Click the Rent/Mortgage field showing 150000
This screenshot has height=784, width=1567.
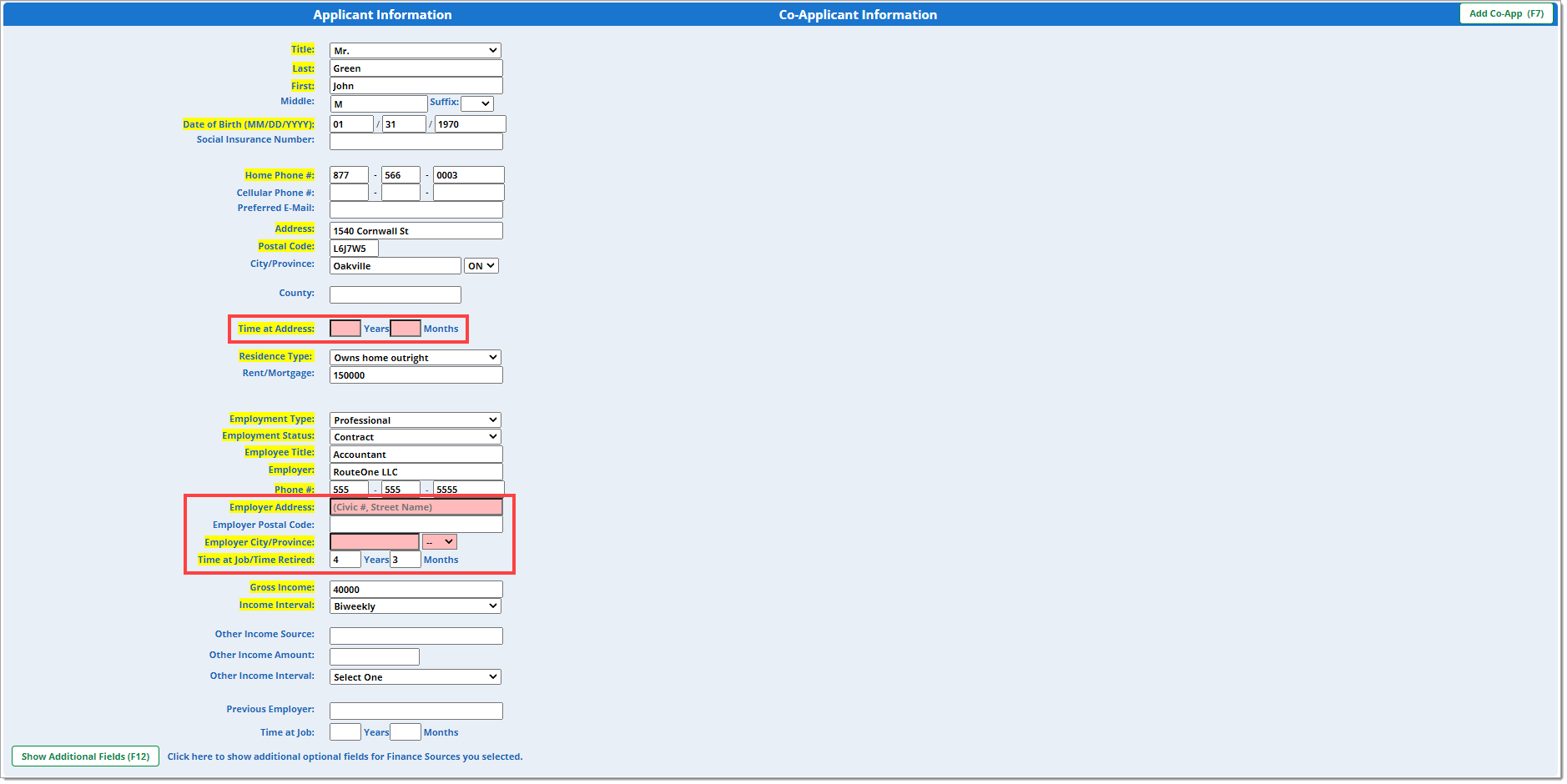416,375
